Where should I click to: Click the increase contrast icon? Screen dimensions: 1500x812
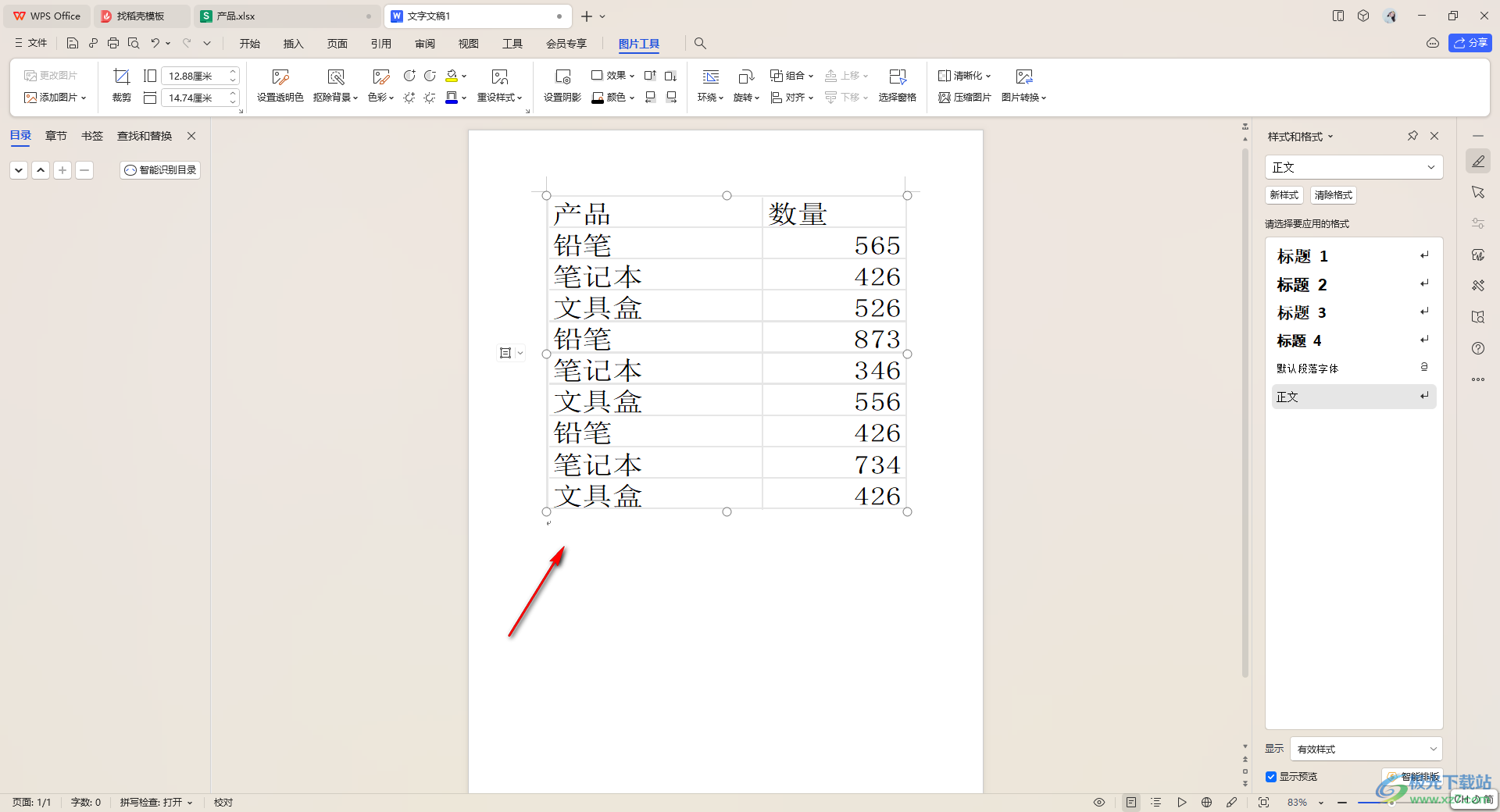click(409, 76)
